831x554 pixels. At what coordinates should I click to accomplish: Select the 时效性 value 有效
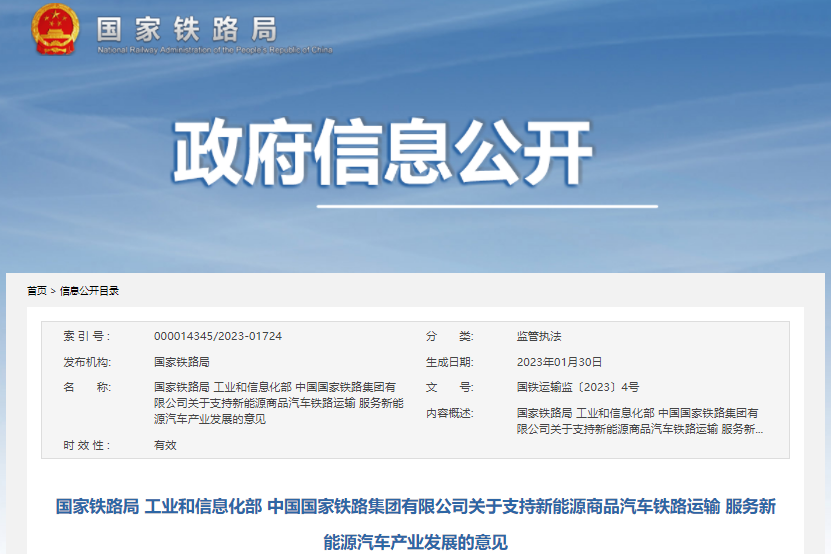tap(165, 445)
